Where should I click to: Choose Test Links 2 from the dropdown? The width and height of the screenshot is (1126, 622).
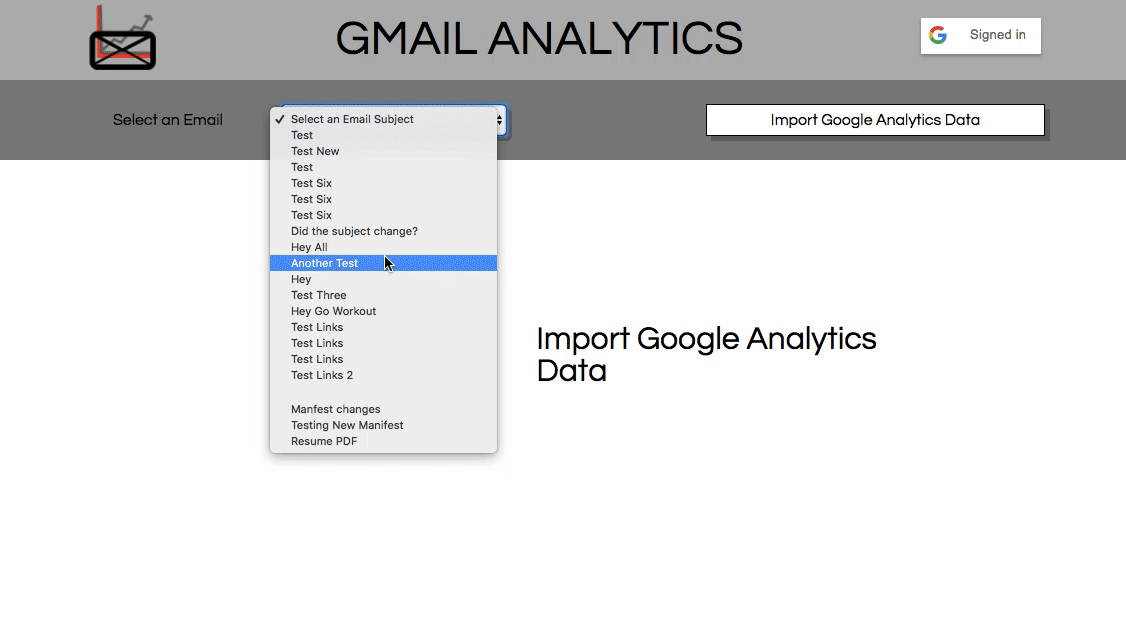click(x=321, y=375)
